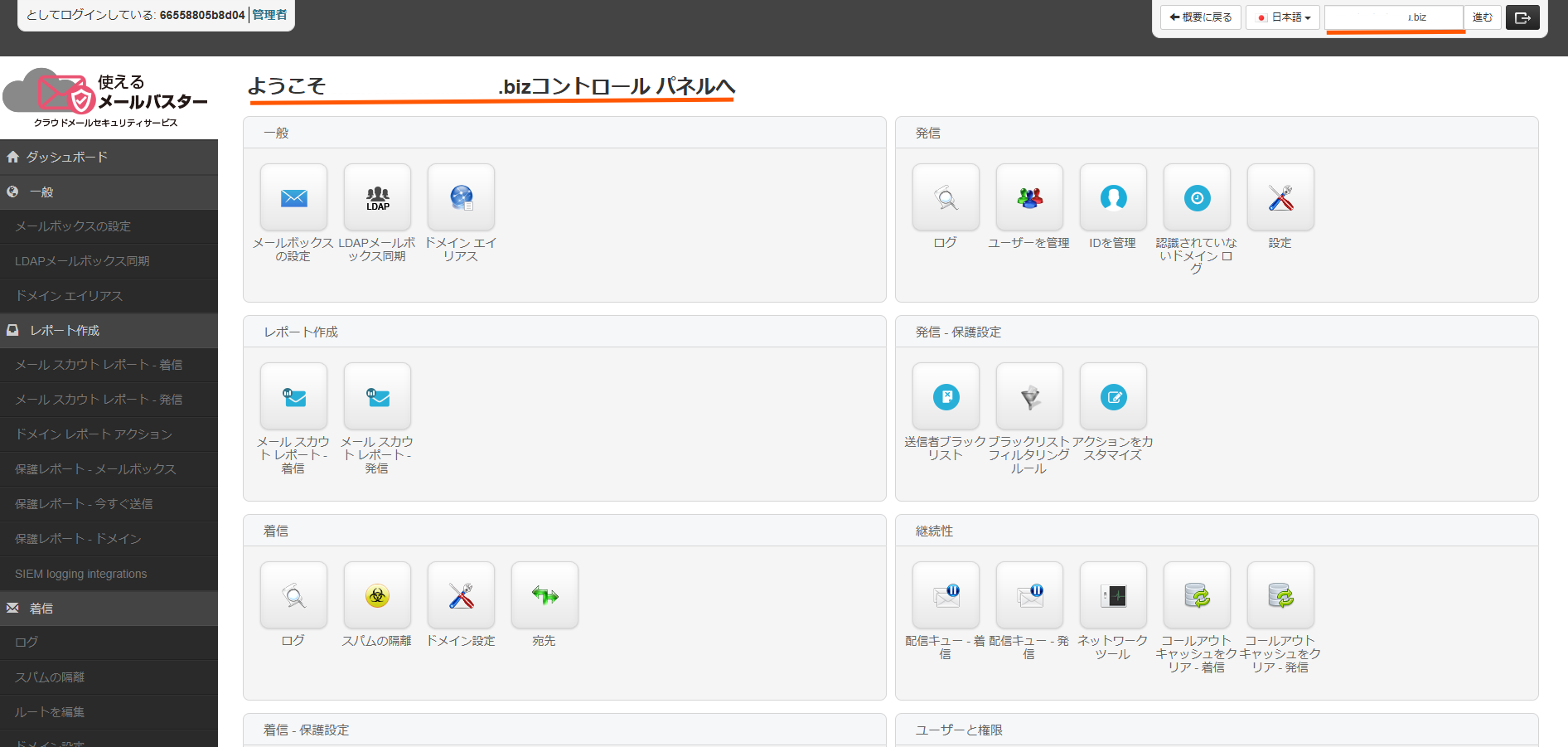
Task: Collapse the レポート作成 sidebar section
Action: tap(109, 330)
